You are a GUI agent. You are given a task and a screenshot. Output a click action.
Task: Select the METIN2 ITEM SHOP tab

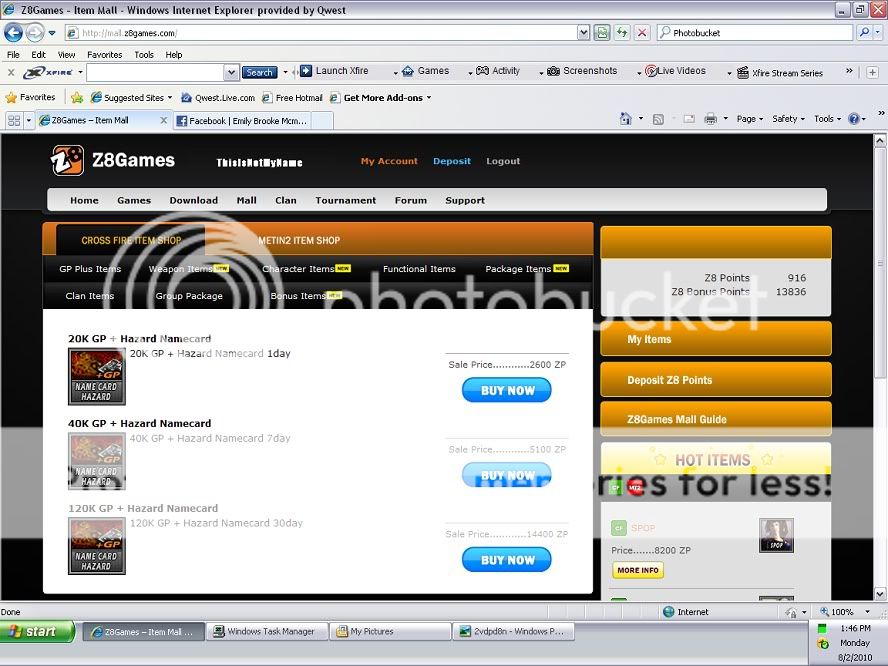point(299,240)
